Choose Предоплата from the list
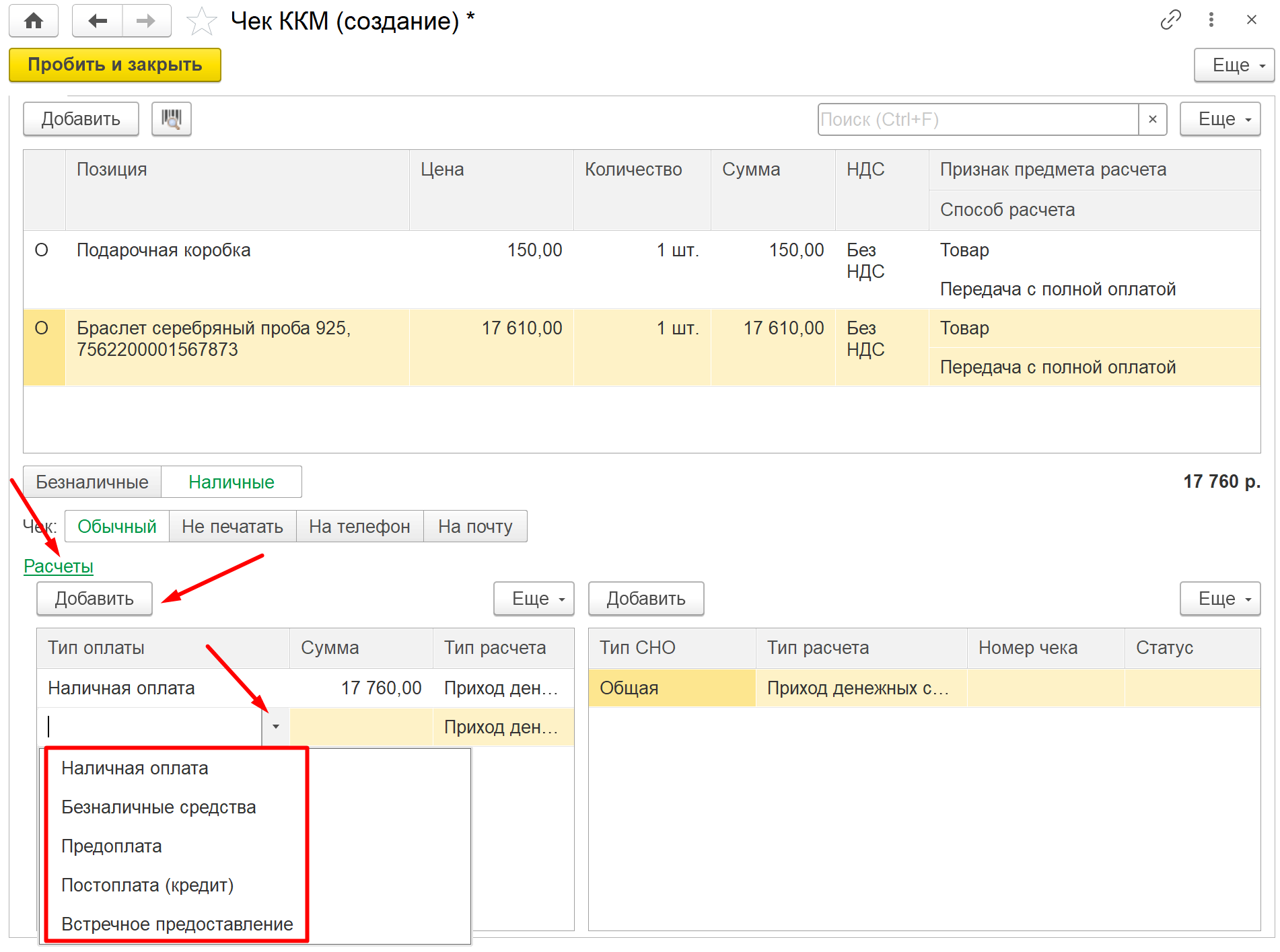This screenshot has height=952, width=1280. [112, 846]
